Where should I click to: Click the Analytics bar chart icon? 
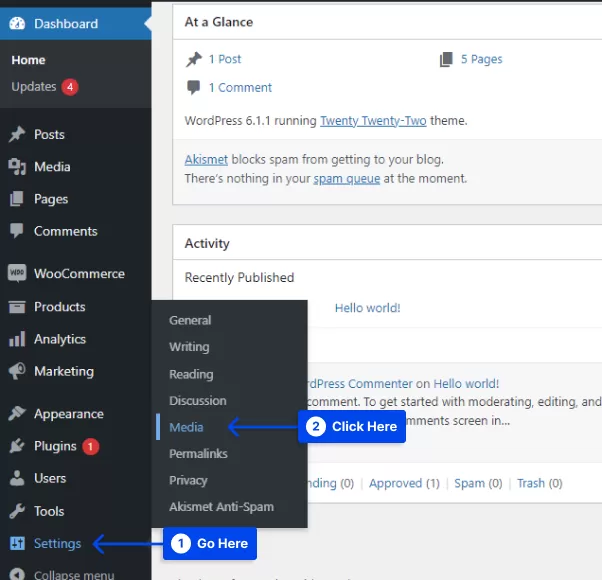pos(17,340)
